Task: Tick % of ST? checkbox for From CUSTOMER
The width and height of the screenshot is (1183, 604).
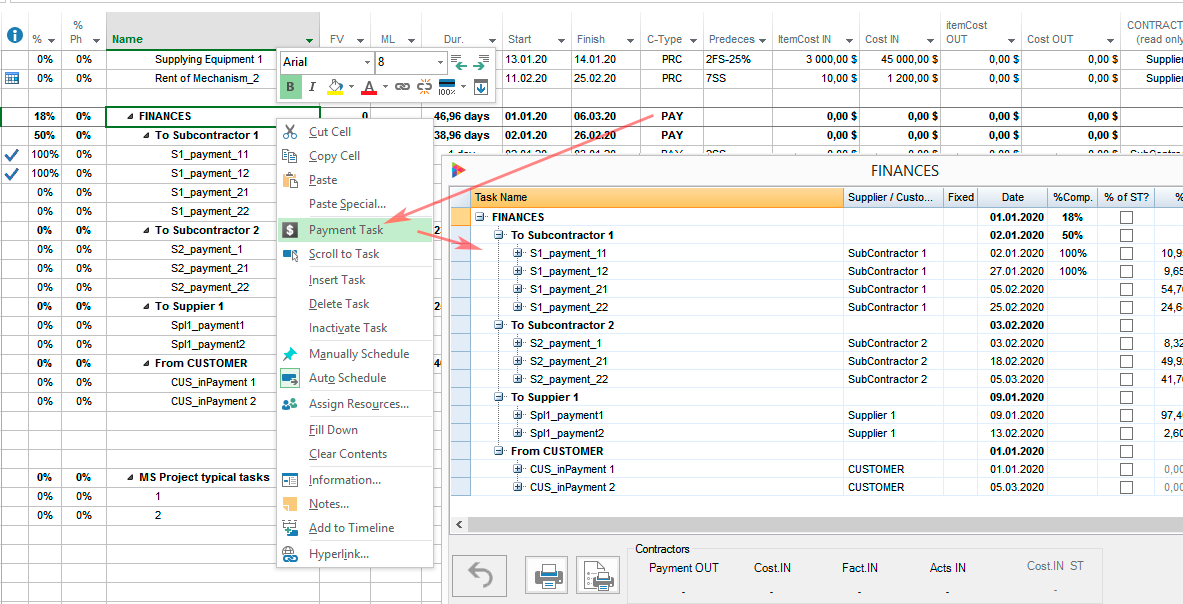Action: click(1126, 452)
